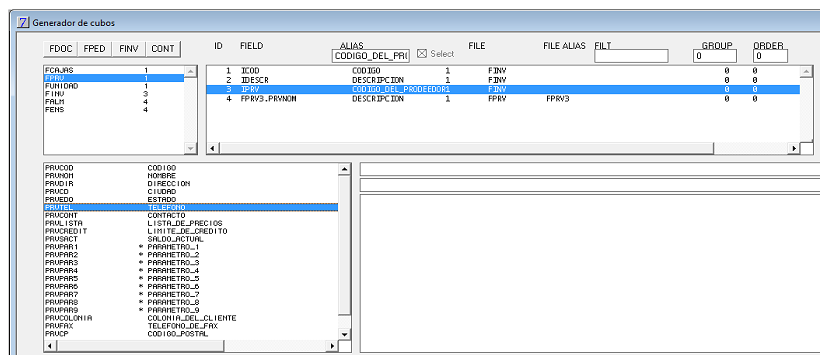The image size is (836, 362).
Task: Select PRVFAX TELEFONO_DE_FAX field
Action: click(191, 326)
